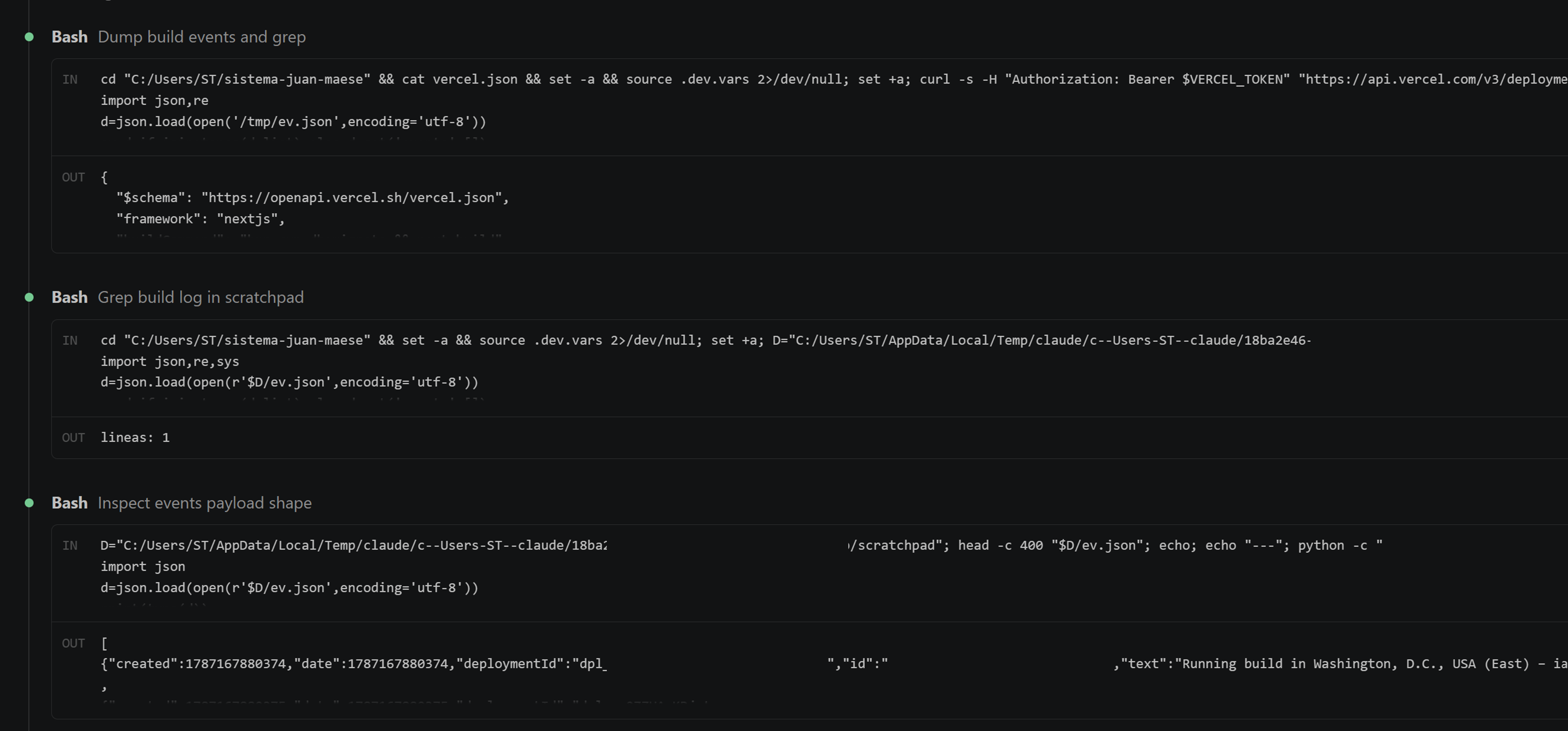Click the second block command with 18ba2e46 path
The height and width of the screenshot is (731, 1568).
pos(706,340)
